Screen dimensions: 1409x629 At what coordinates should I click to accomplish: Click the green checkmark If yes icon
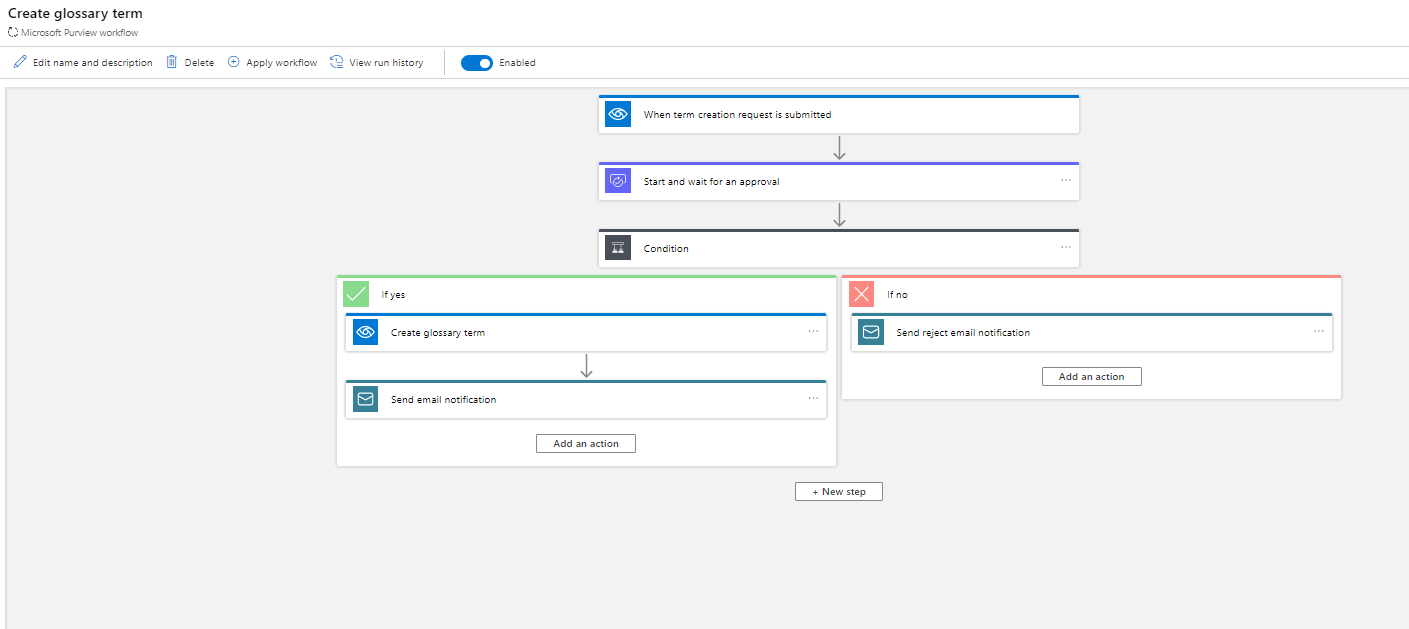[356, 294]
